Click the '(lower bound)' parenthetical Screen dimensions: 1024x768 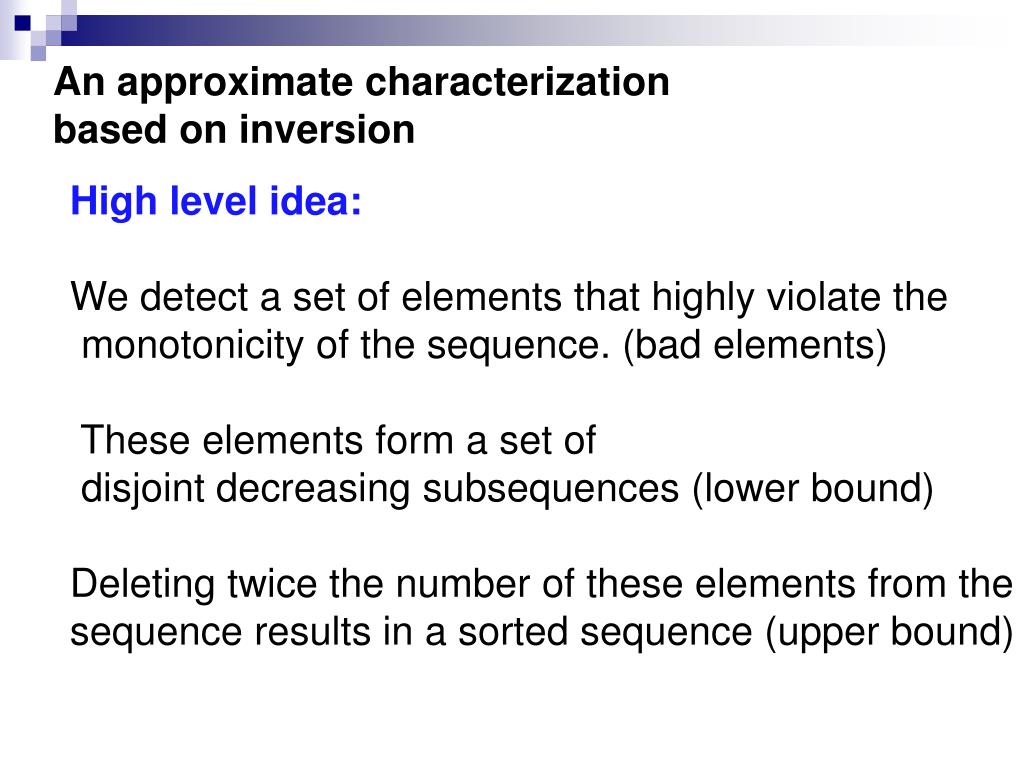click(812, 488)
